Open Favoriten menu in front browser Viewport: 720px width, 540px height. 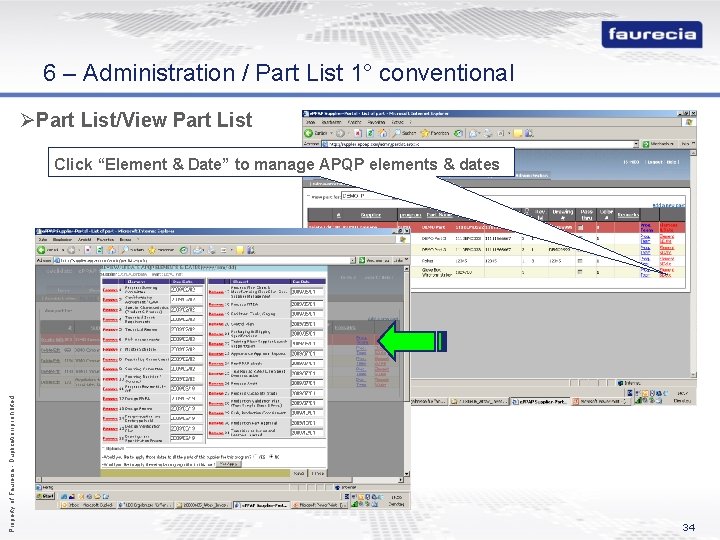tap(104, 239)
